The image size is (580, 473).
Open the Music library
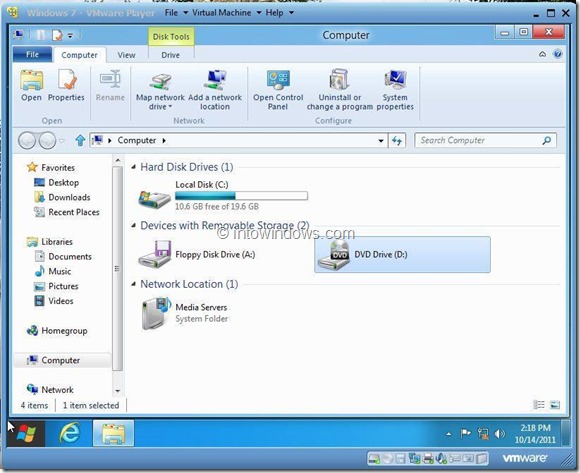(53, 271)
